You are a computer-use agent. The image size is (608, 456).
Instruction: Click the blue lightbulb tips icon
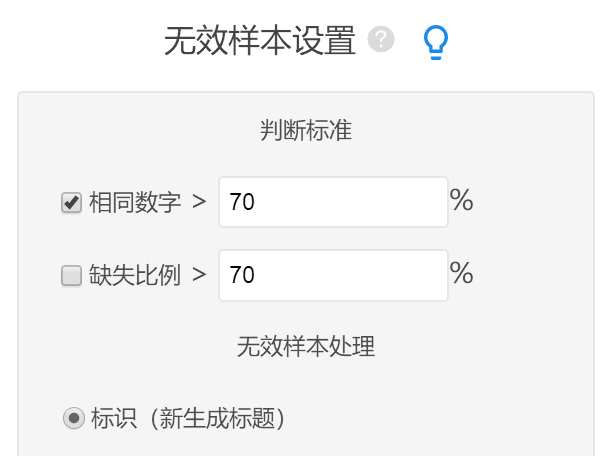pyautogui.click(x=436, y=42)
